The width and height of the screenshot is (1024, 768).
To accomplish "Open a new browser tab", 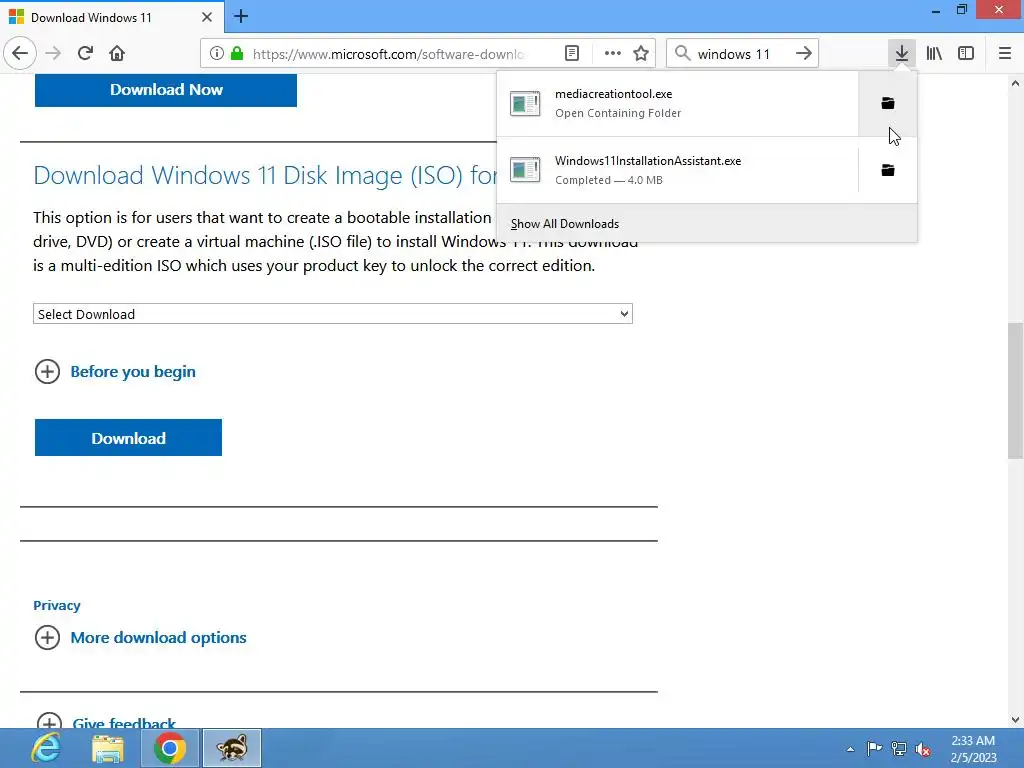I will [241, 16].
